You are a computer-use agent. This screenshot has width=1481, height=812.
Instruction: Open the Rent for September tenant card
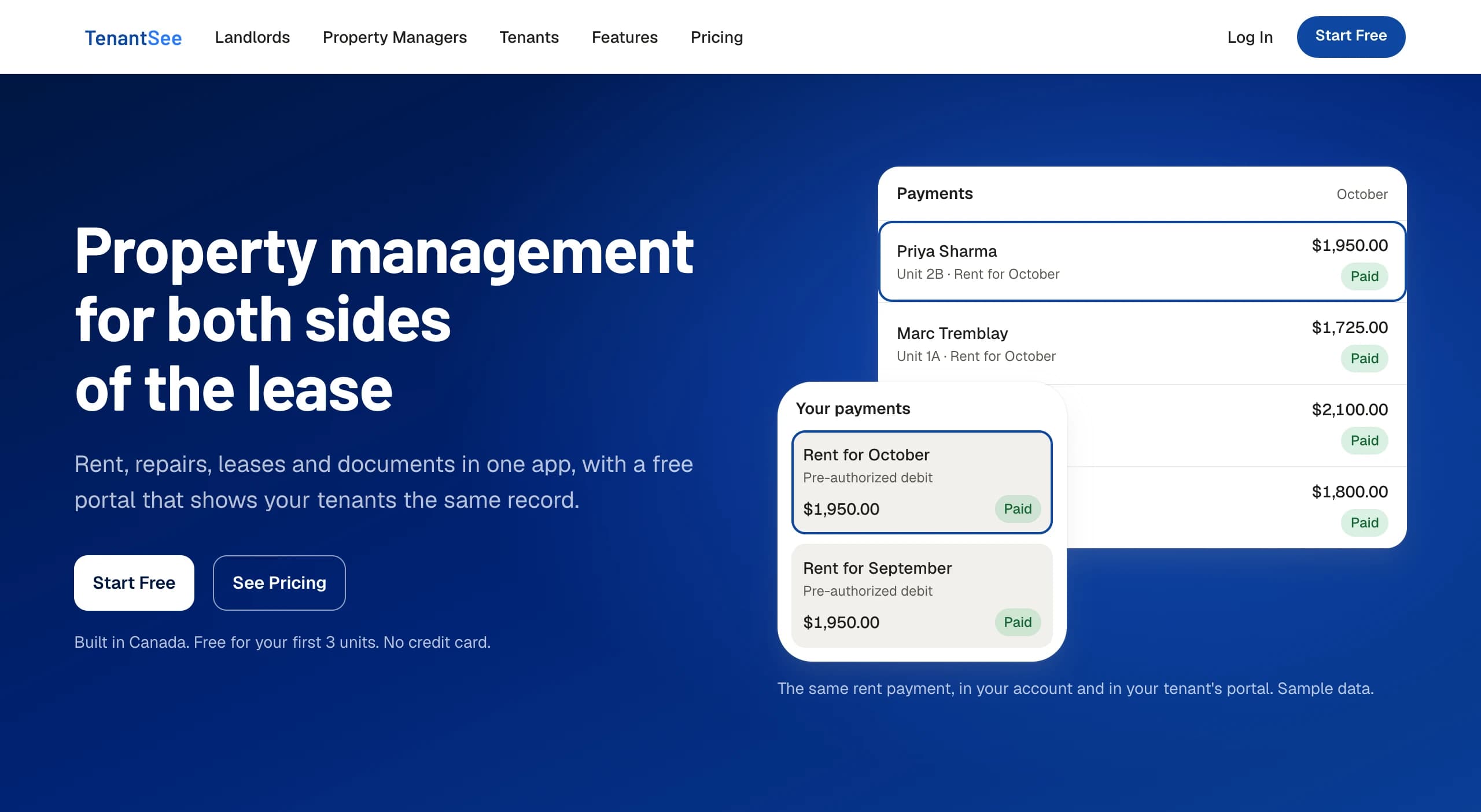tap(922, 595)
